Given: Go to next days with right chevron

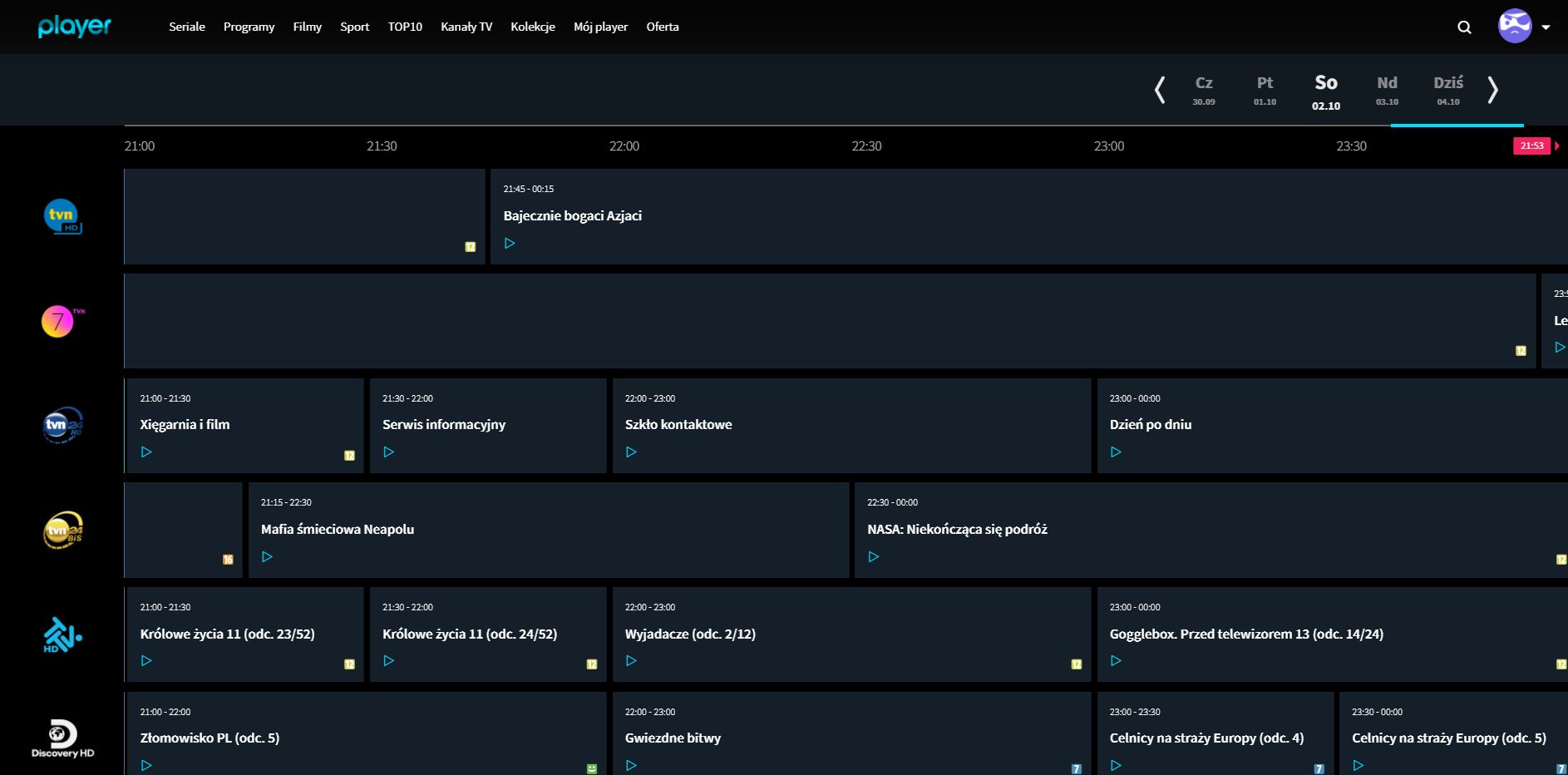Looking at the screenshot, I should pos(1493,89).
